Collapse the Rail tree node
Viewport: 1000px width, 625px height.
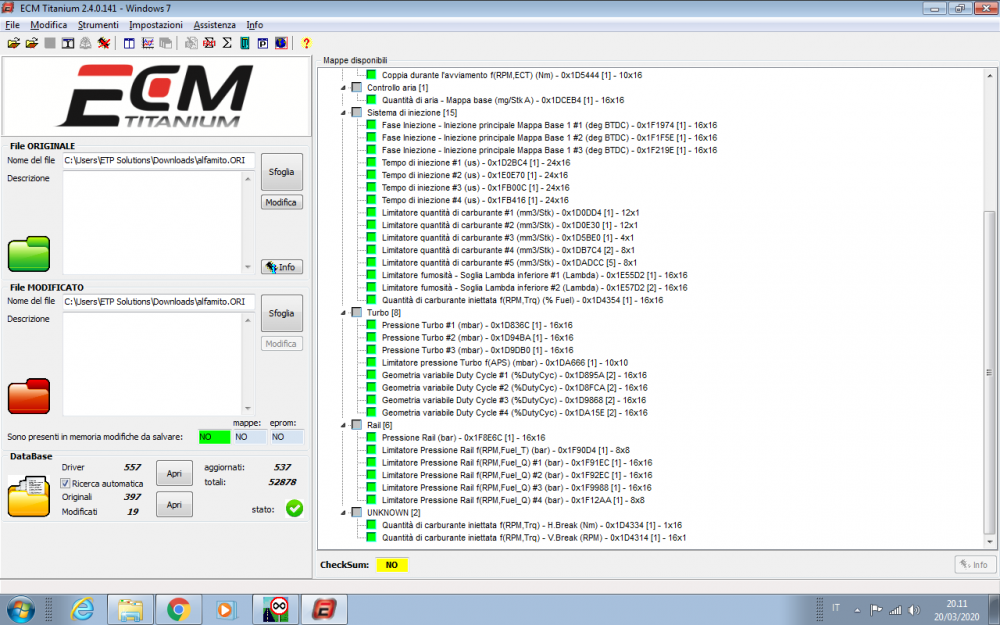point(343,425)
